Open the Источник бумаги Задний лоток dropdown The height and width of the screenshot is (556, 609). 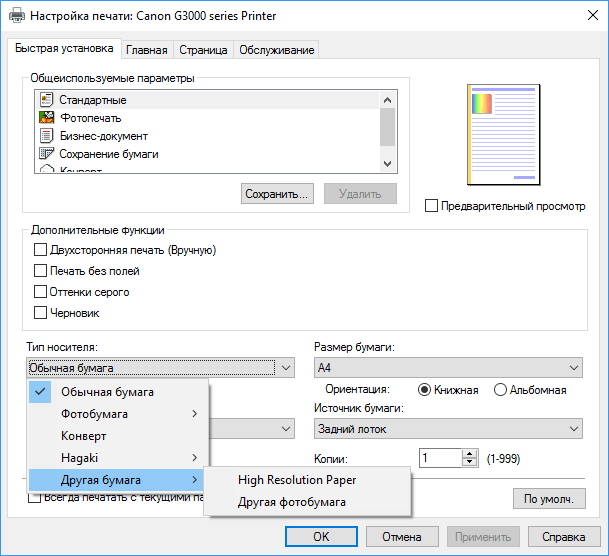pos(448,429)
